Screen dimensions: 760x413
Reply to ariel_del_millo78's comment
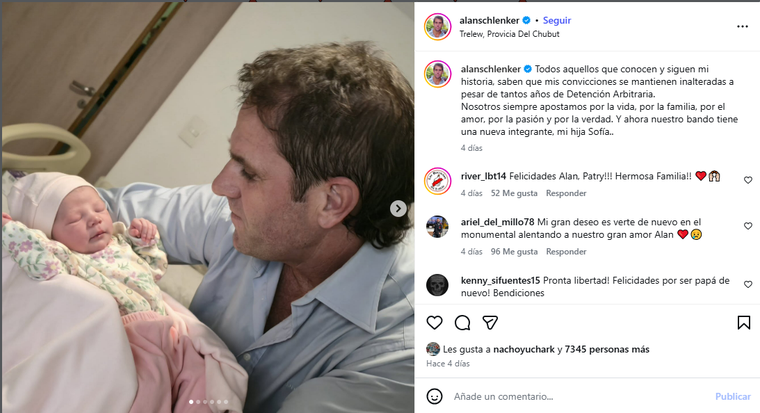coord(566,252)
